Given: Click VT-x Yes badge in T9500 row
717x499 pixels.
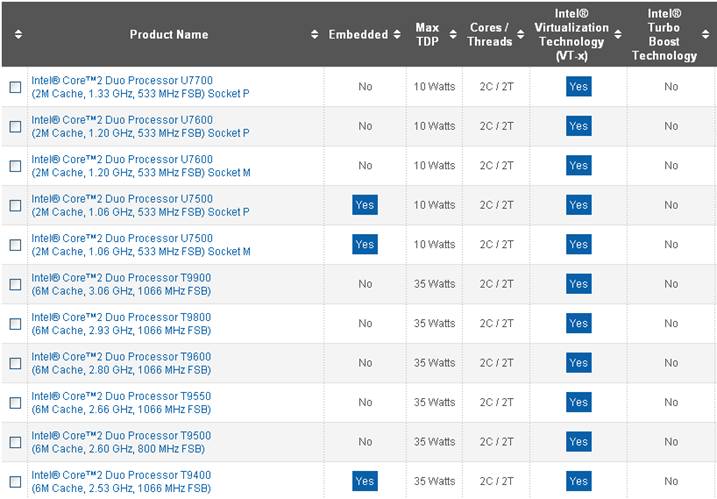Looking at the screenshot, I should pos(579,442).
